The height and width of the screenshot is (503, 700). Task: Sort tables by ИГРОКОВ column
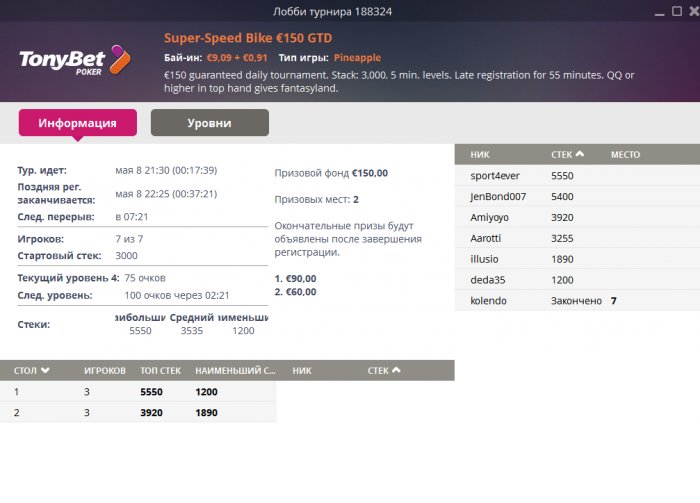105,370
